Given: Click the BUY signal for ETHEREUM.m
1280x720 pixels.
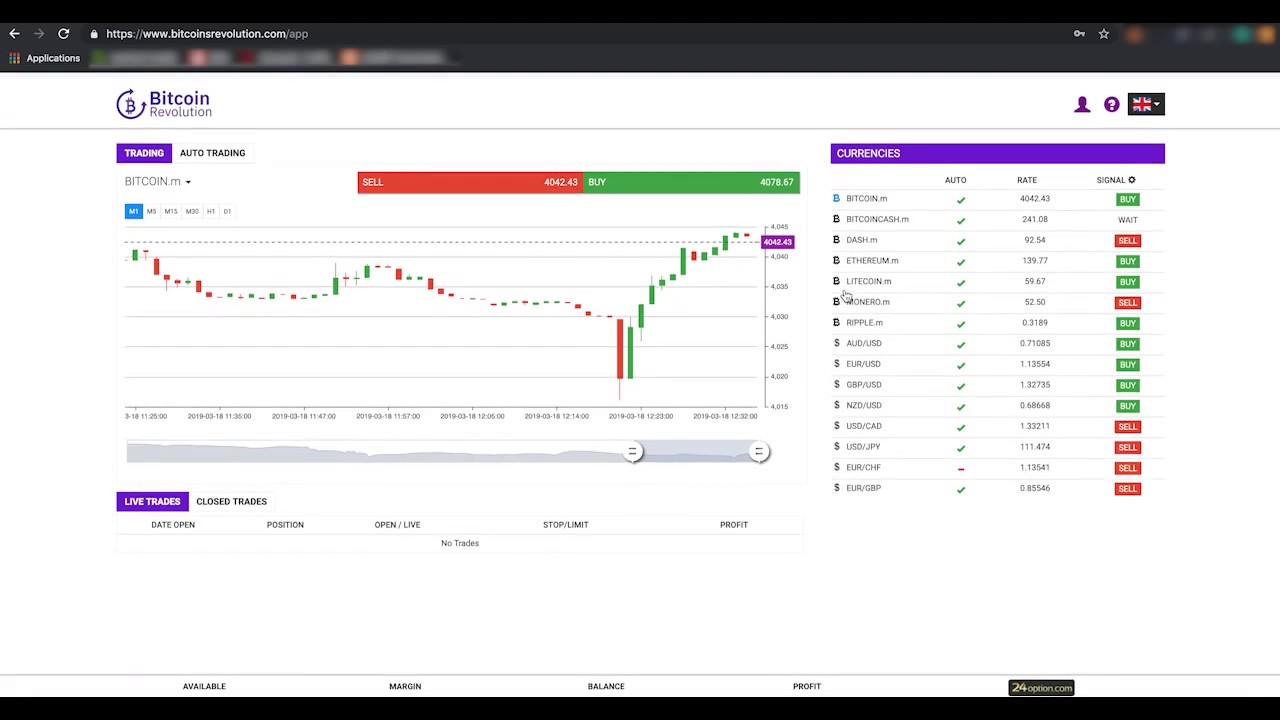Looking at the screenshot, I should pos(1128,261).
